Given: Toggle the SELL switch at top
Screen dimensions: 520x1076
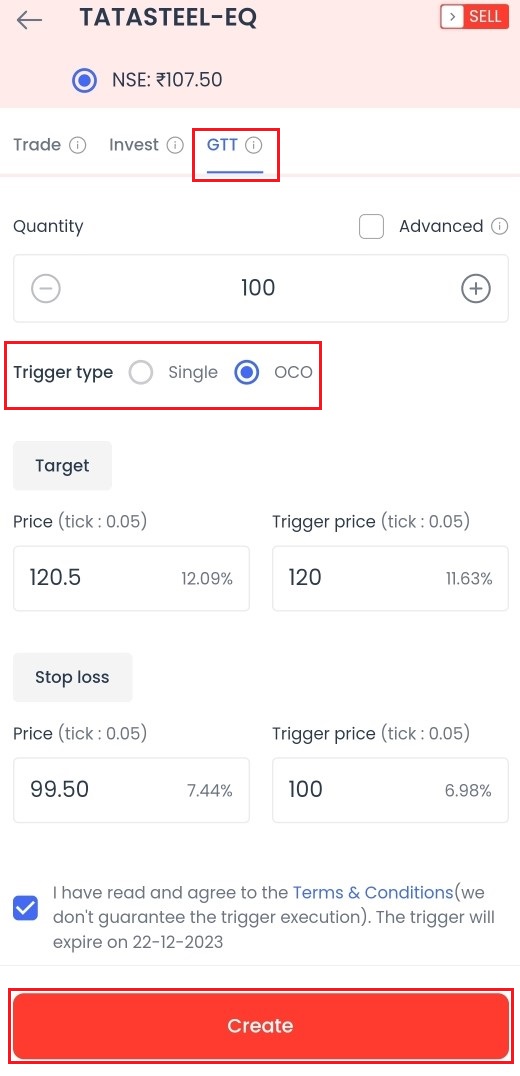Looking at the screenshot, I should pos(474,17).
